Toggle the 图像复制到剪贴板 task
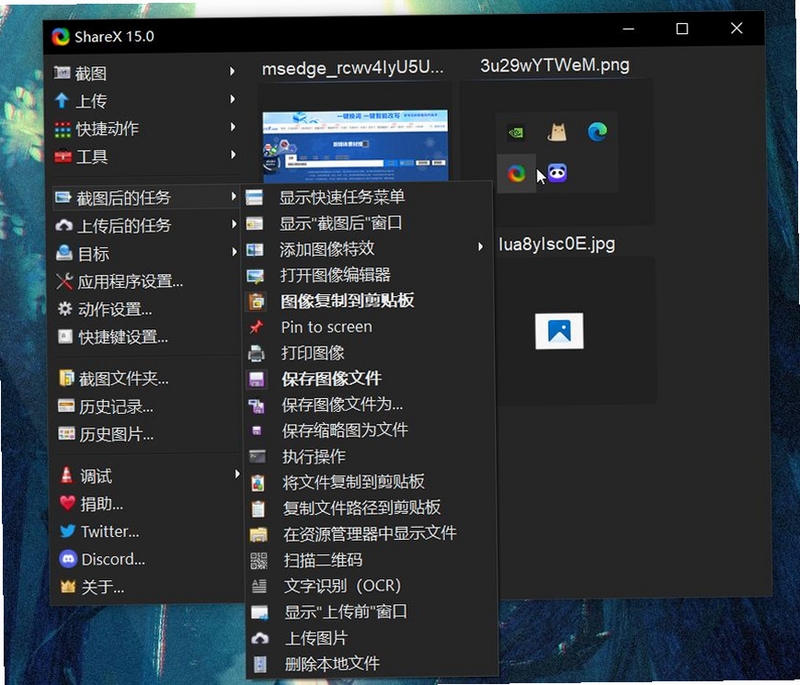The image size is (800, 685). (x=347, y=301)
